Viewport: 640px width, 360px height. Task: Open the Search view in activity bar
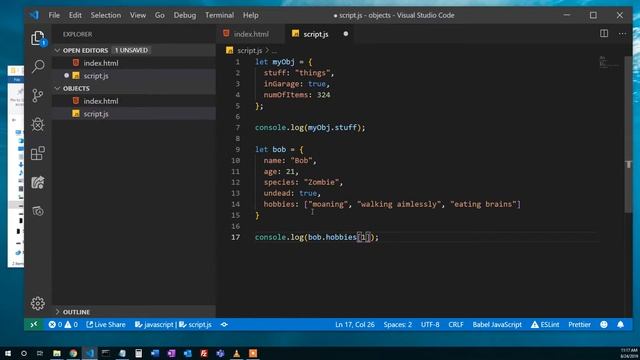coord(38,66)
